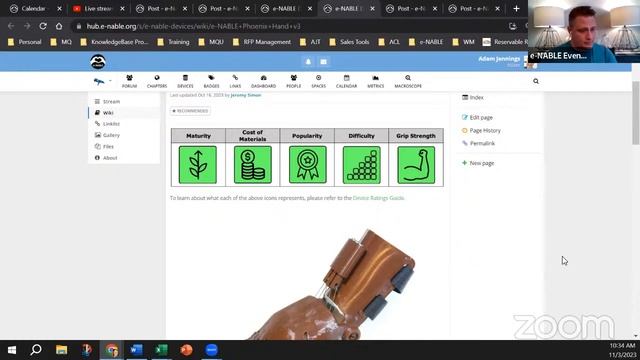640x360 pixels.
Task: Click the site search magnifier icon
Action: [x=536, y=81]
